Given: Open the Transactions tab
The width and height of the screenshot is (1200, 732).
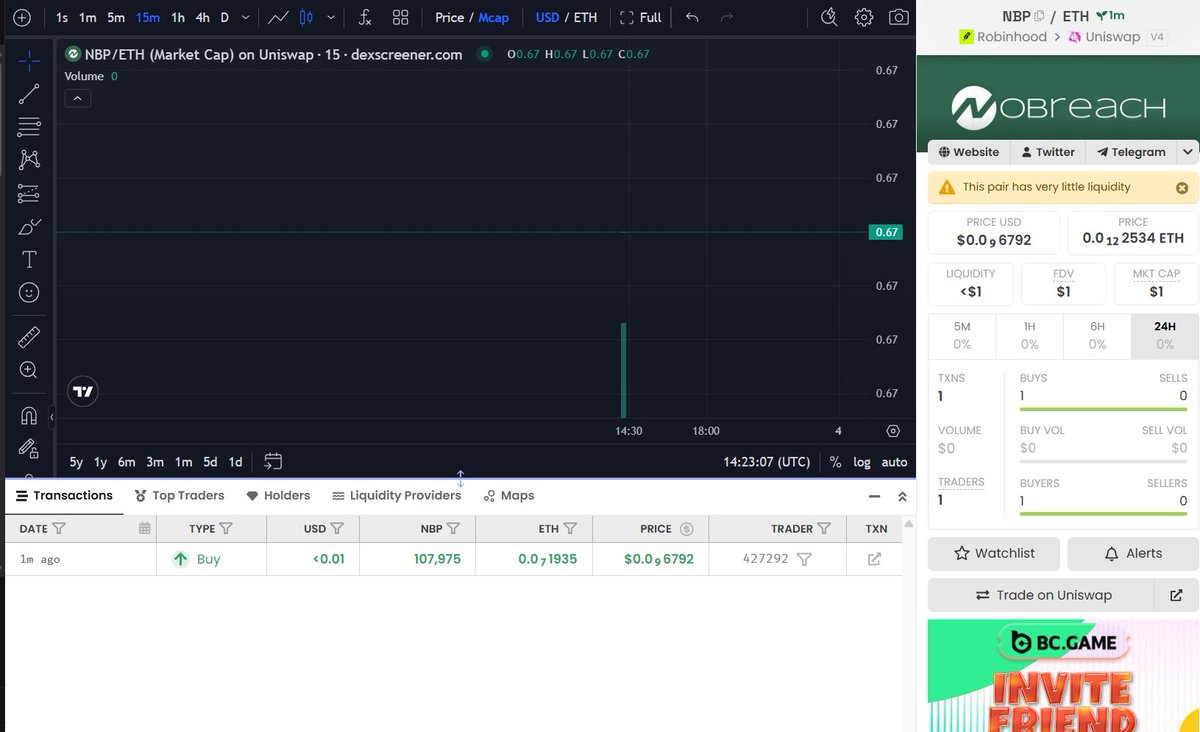Looking at the screenshot, I should [x=64, y=495].
